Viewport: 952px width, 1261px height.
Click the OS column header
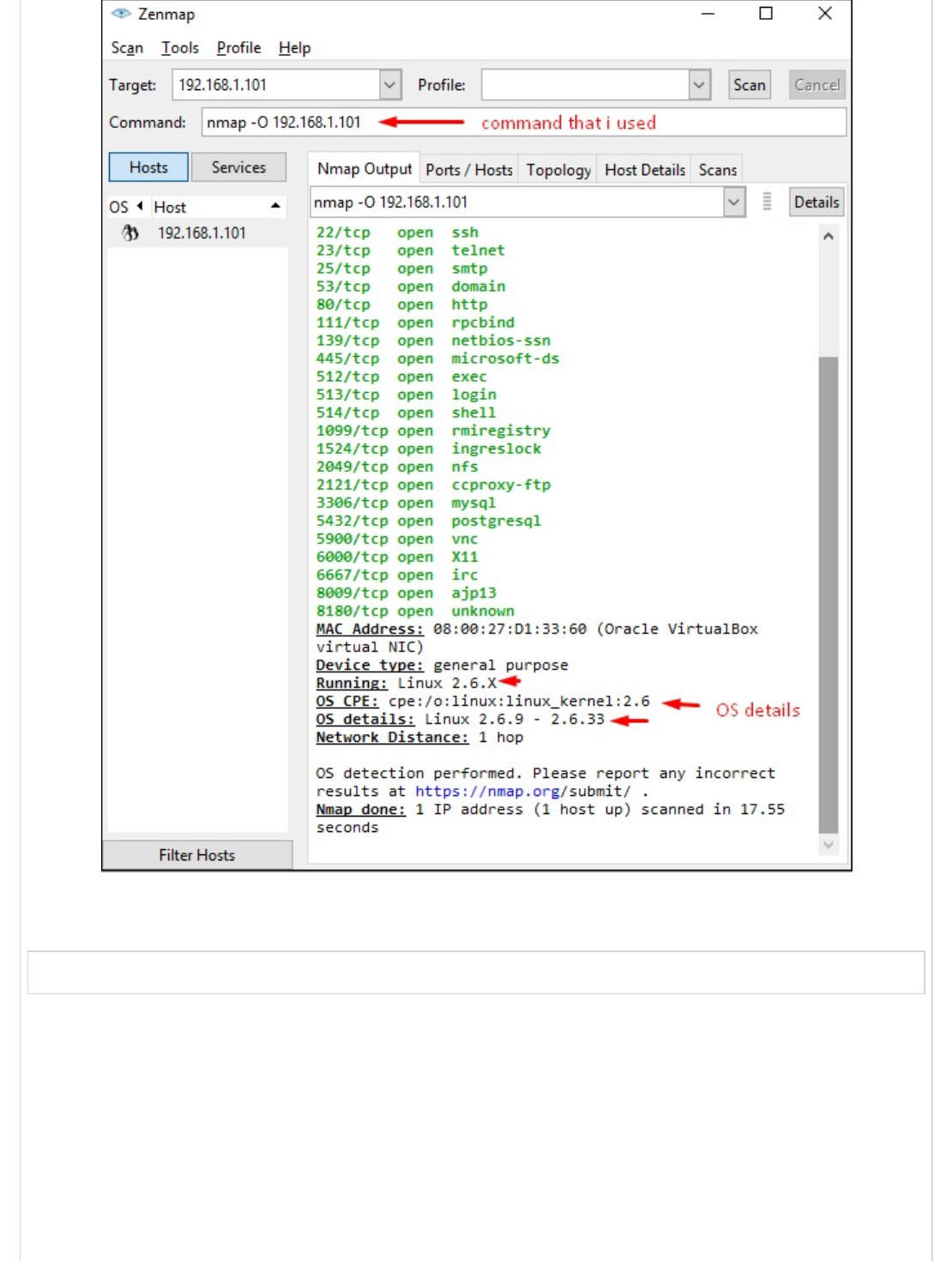coord(119,207)
